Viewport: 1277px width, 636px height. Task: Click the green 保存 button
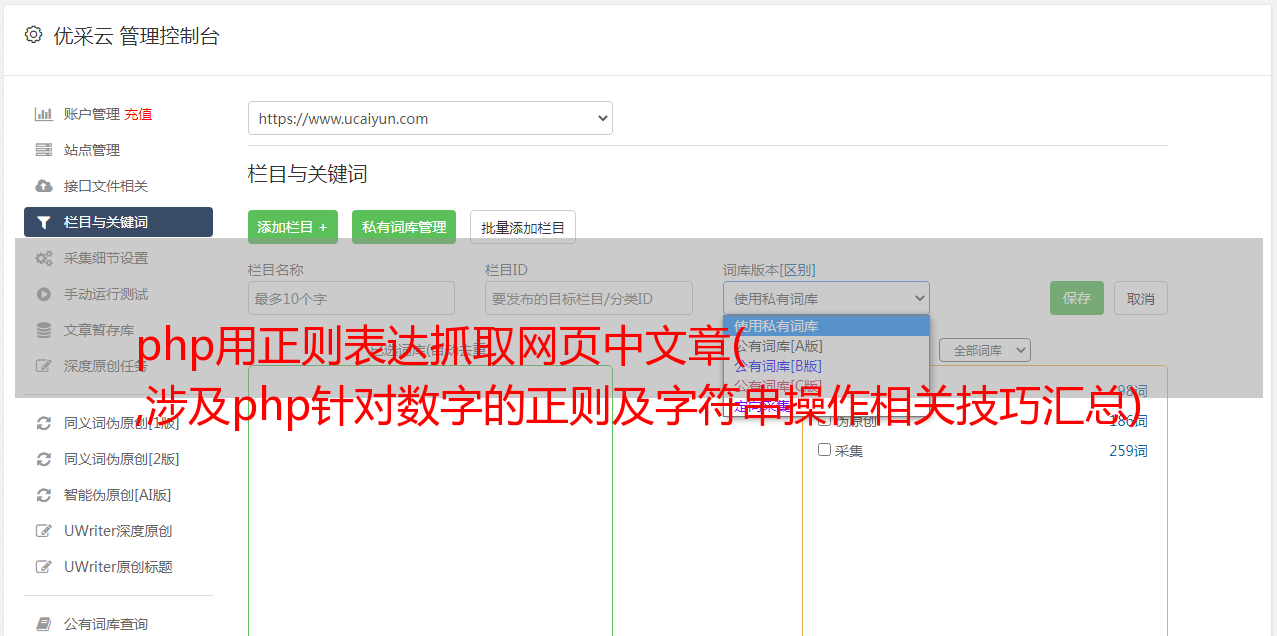coord(1077,298)
